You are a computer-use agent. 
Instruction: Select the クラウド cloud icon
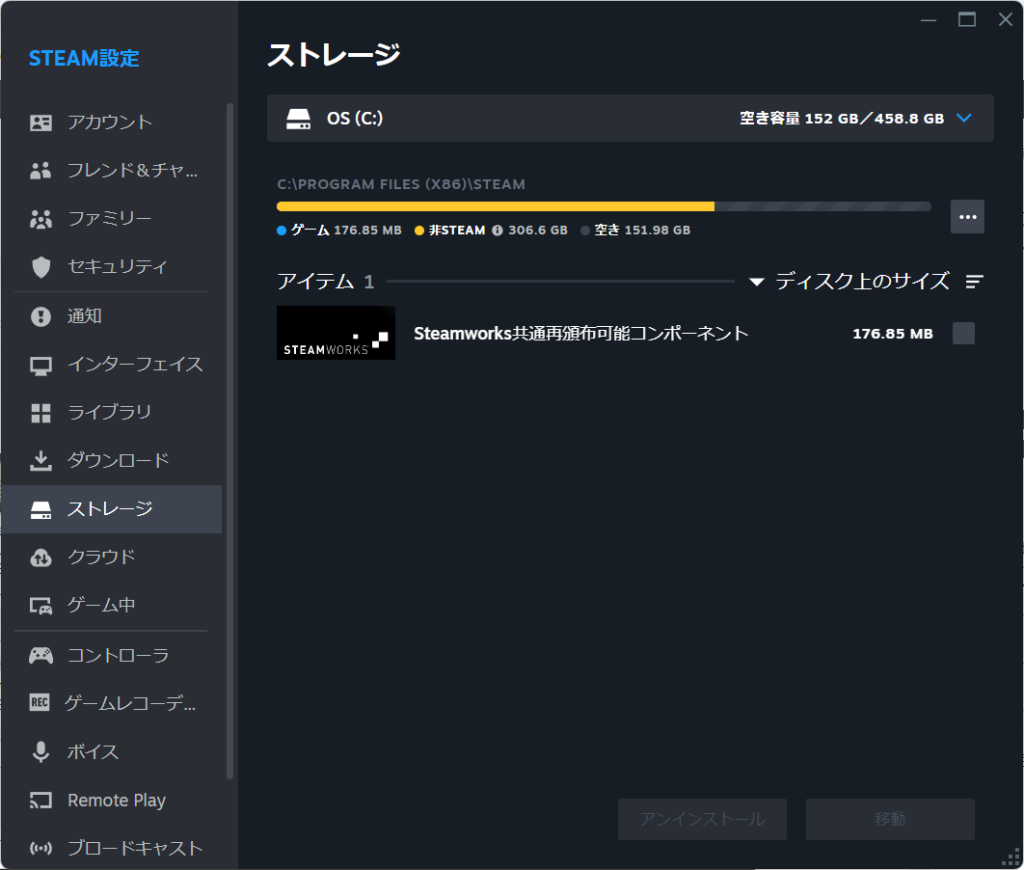40,557
